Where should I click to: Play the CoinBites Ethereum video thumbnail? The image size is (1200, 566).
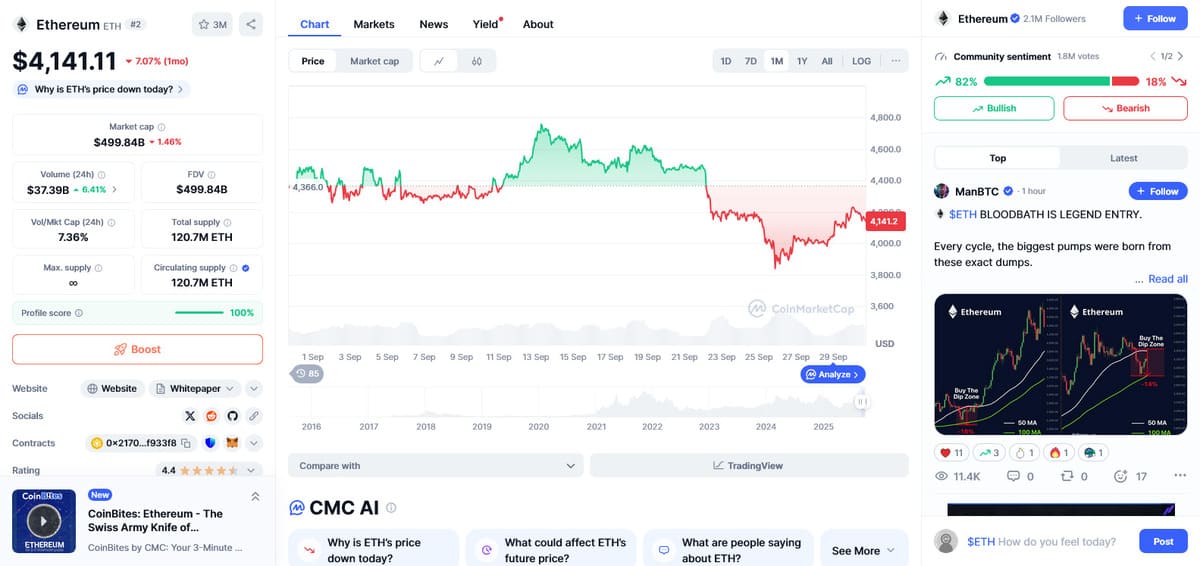click(43, 520)
